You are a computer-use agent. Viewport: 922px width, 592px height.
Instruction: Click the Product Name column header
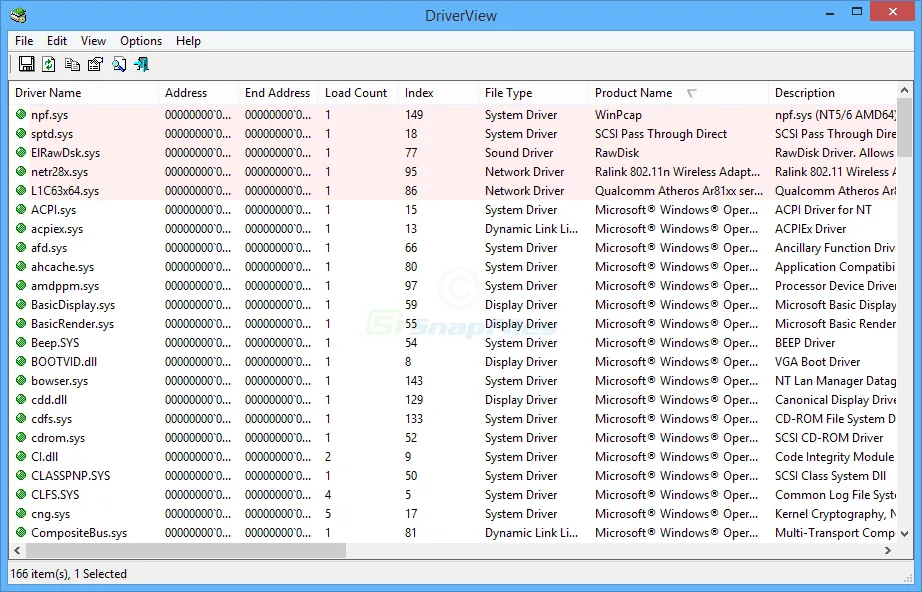(x=679, y=93)
